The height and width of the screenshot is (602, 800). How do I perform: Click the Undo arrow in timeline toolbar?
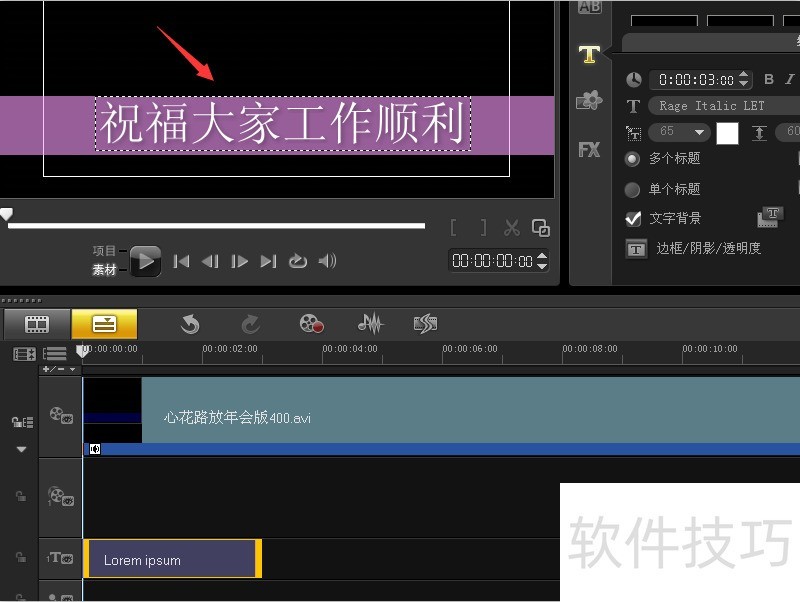tap(190, 324)
